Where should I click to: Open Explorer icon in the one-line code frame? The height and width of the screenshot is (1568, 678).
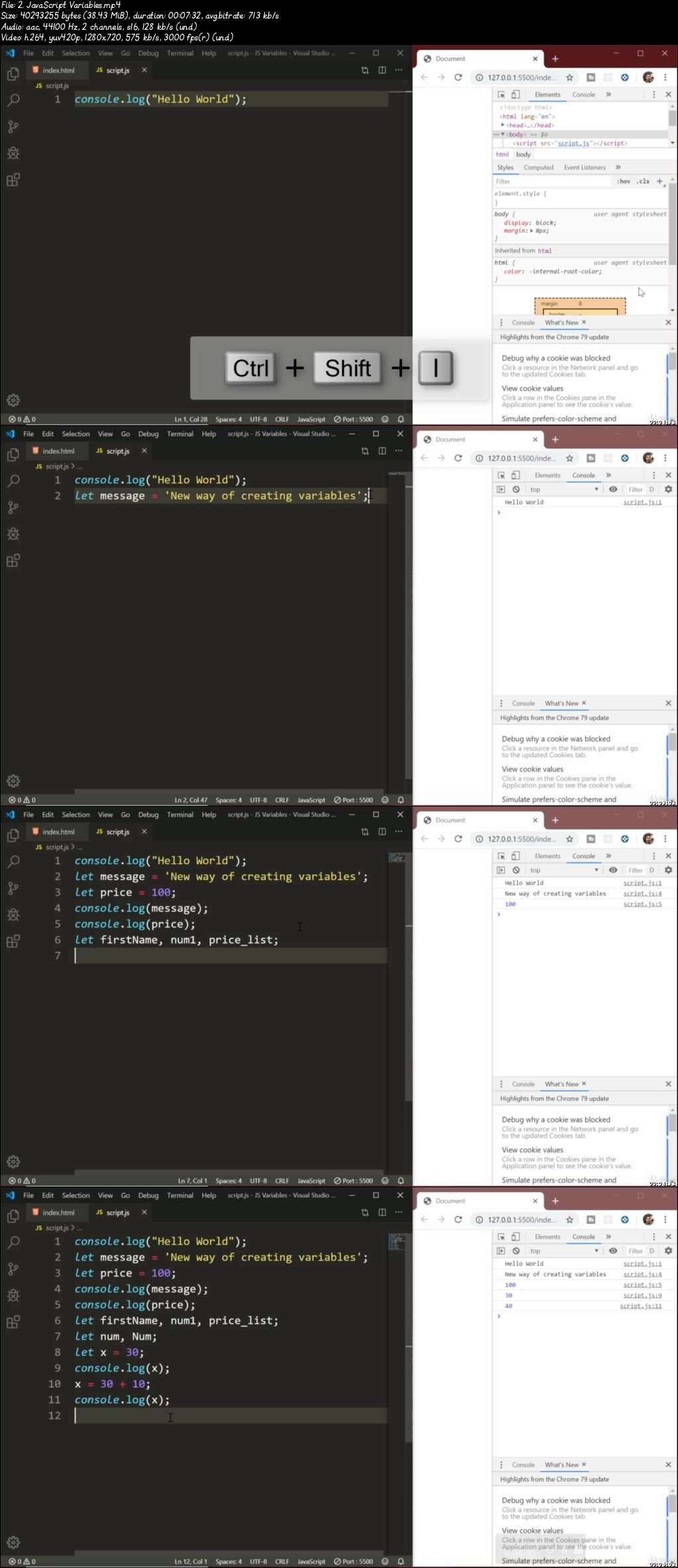(13, 73)
